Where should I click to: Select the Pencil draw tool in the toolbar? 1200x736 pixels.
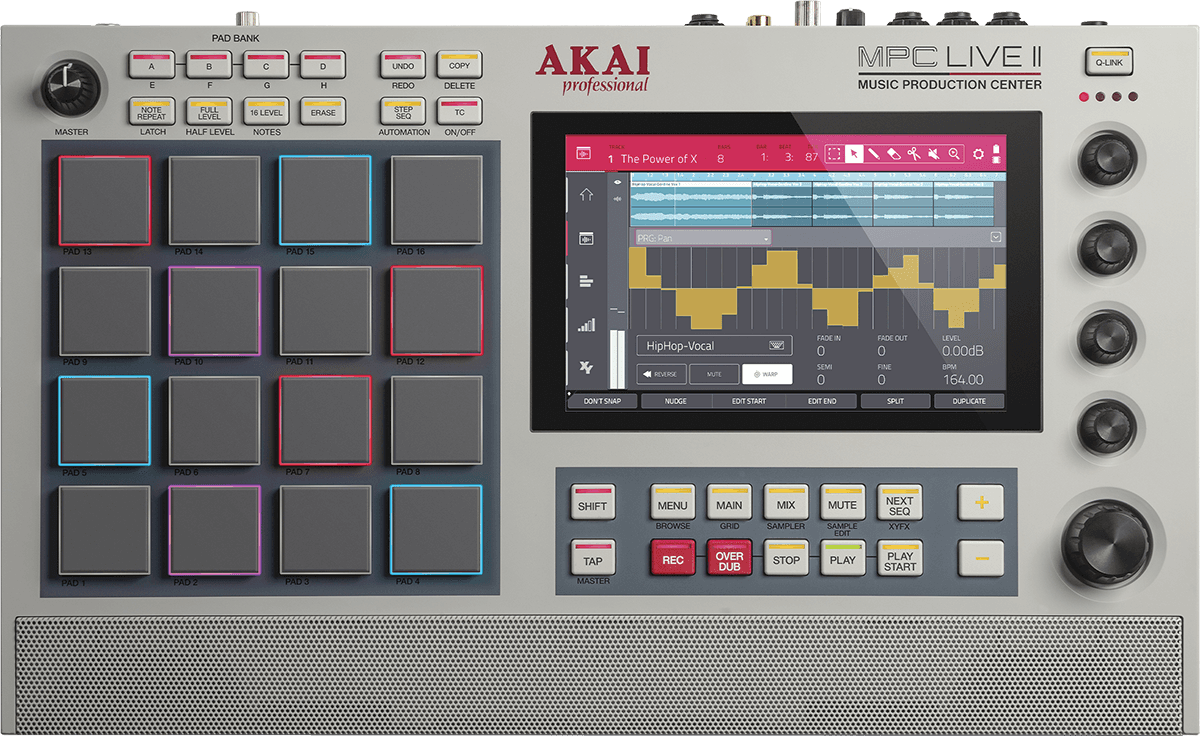874,153
